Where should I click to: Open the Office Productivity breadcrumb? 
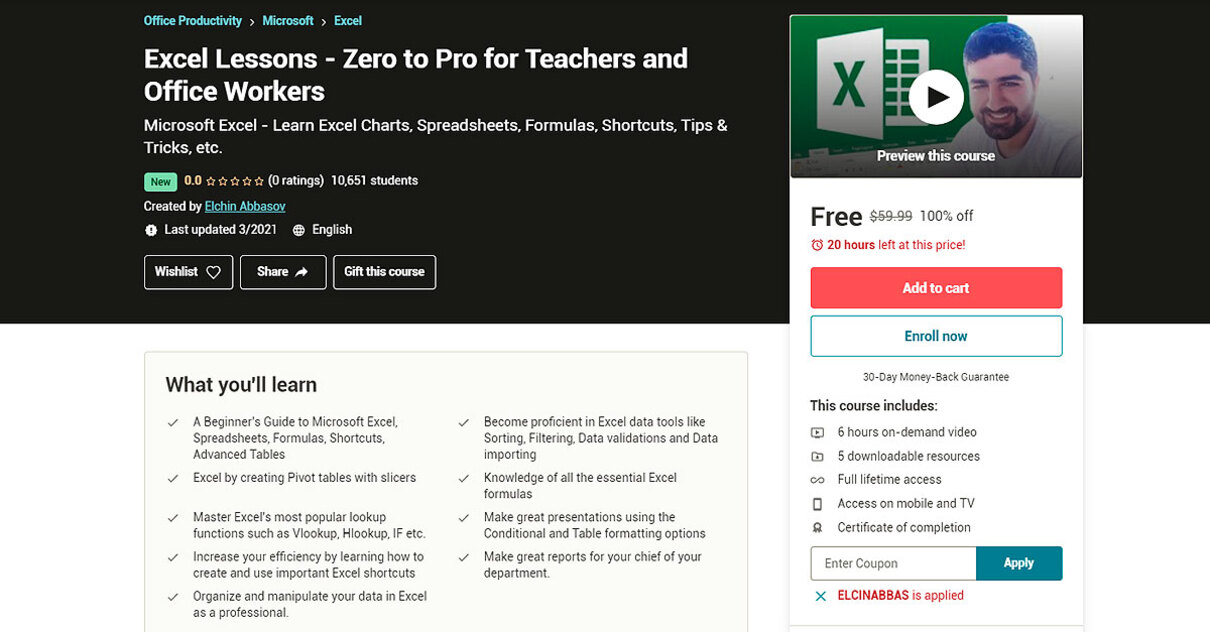pos(193,21)
